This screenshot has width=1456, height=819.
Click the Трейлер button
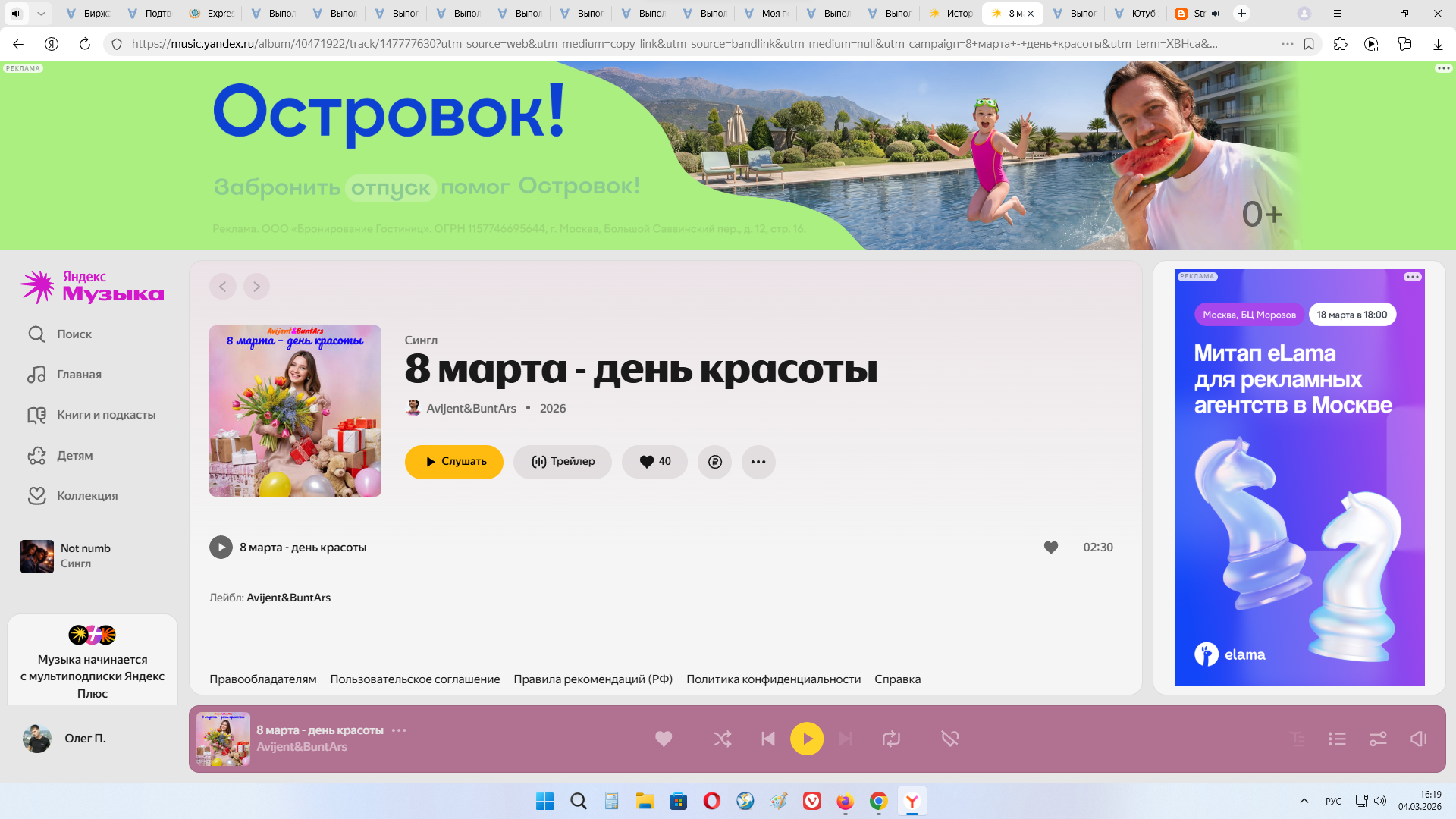tap(562, 462)
